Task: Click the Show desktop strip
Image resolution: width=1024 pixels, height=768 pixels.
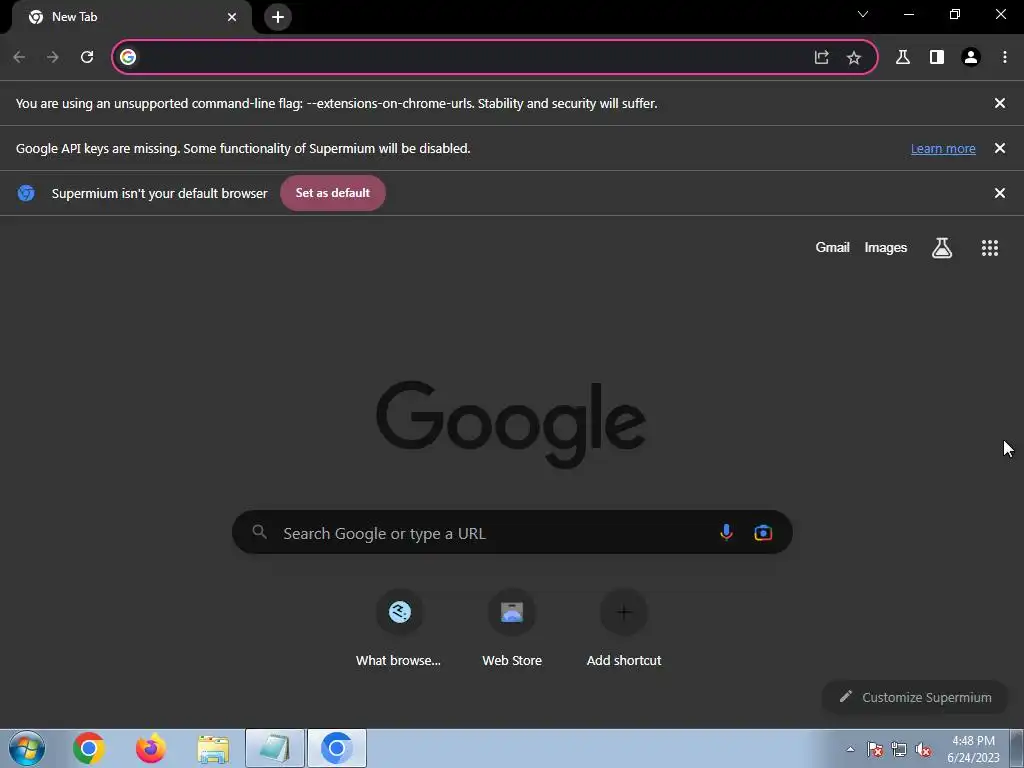Action: click(x=1017, y=748)
